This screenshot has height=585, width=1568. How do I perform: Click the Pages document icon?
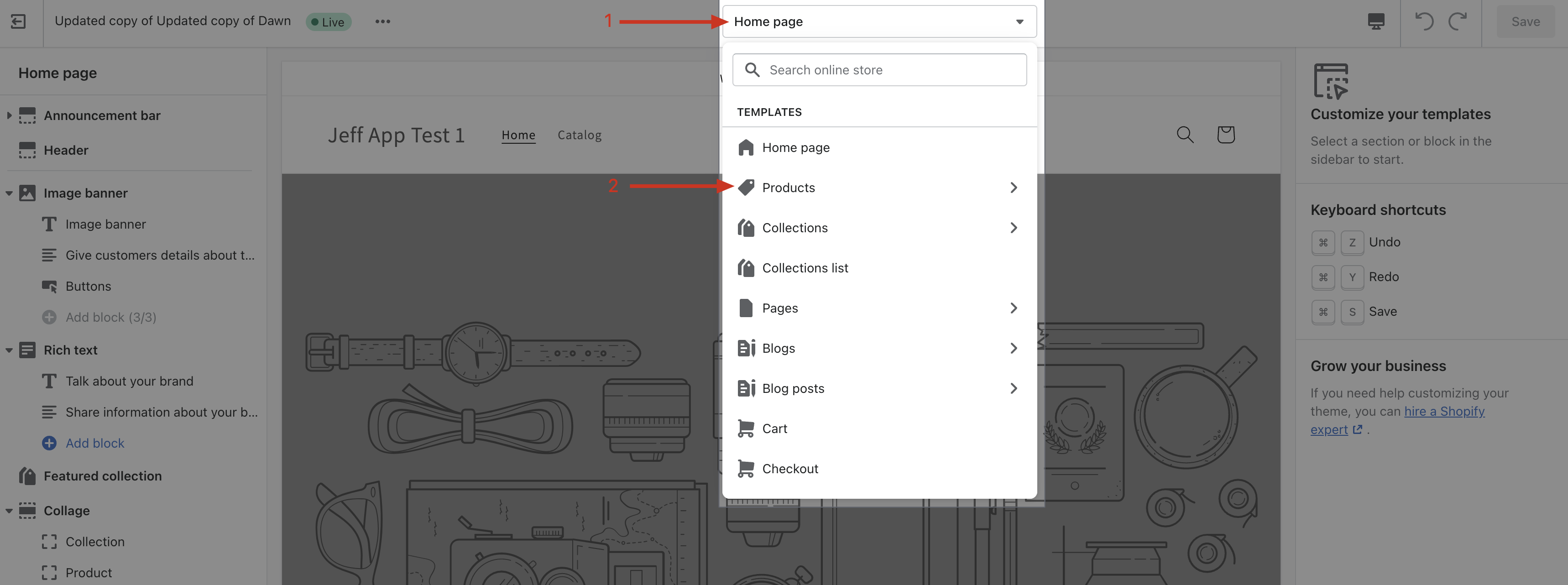(746, 308)
